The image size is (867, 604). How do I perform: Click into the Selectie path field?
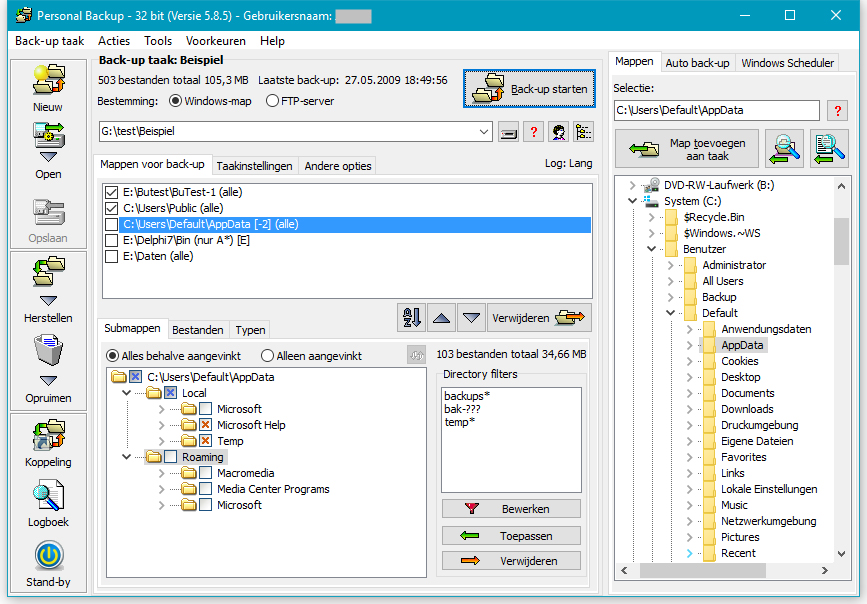pyautogui.click(x=716, y=111)
